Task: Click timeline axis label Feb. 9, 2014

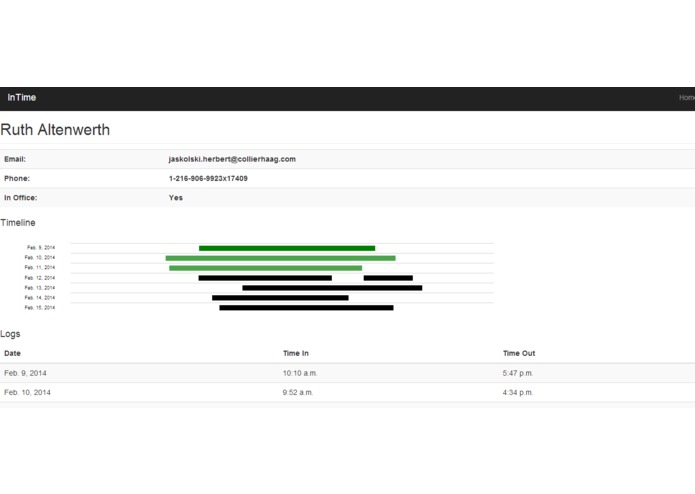Action: (x=41, y=248)
